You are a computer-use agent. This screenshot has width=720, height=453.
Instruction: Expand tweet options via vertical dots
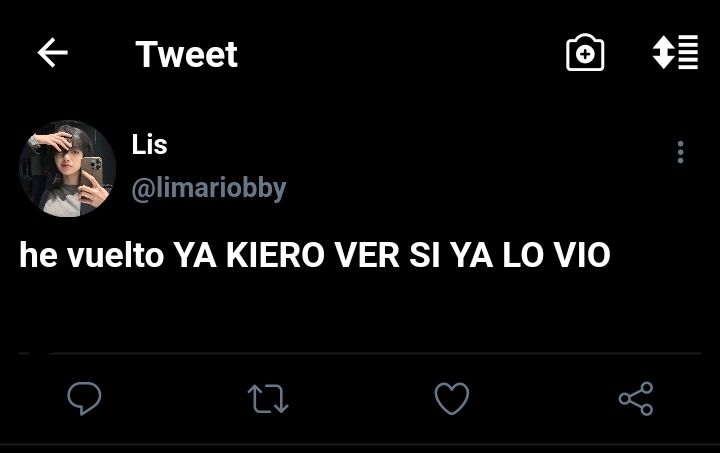click(x=681, y=152)
